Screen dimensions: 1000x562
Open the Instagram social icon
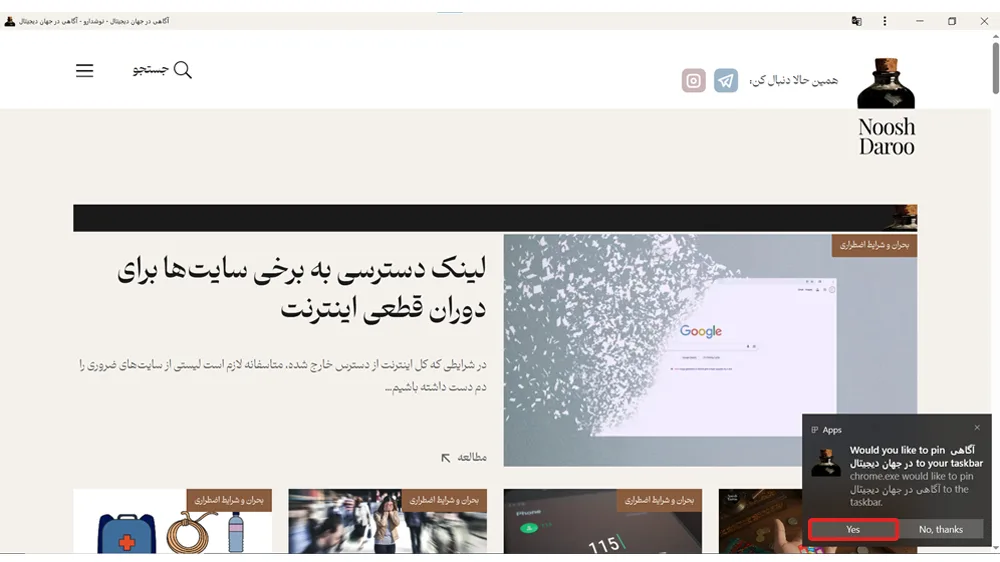tap(693, 81)
